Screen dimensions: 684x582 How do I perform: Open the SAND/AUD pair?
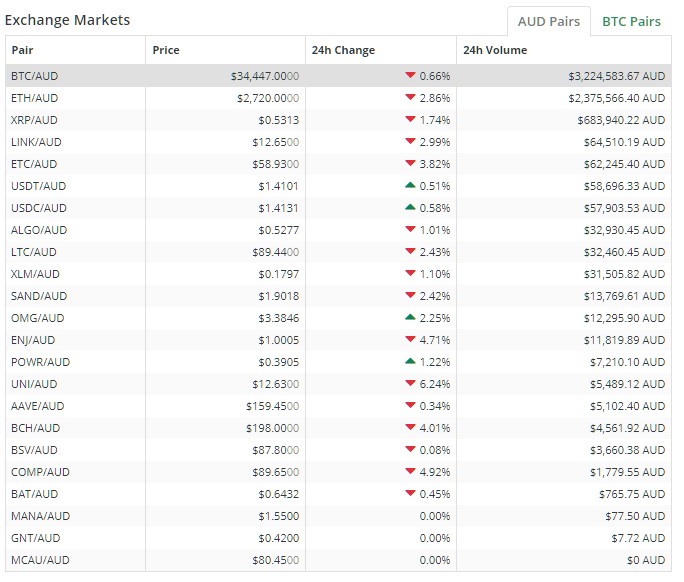point(39,296)
